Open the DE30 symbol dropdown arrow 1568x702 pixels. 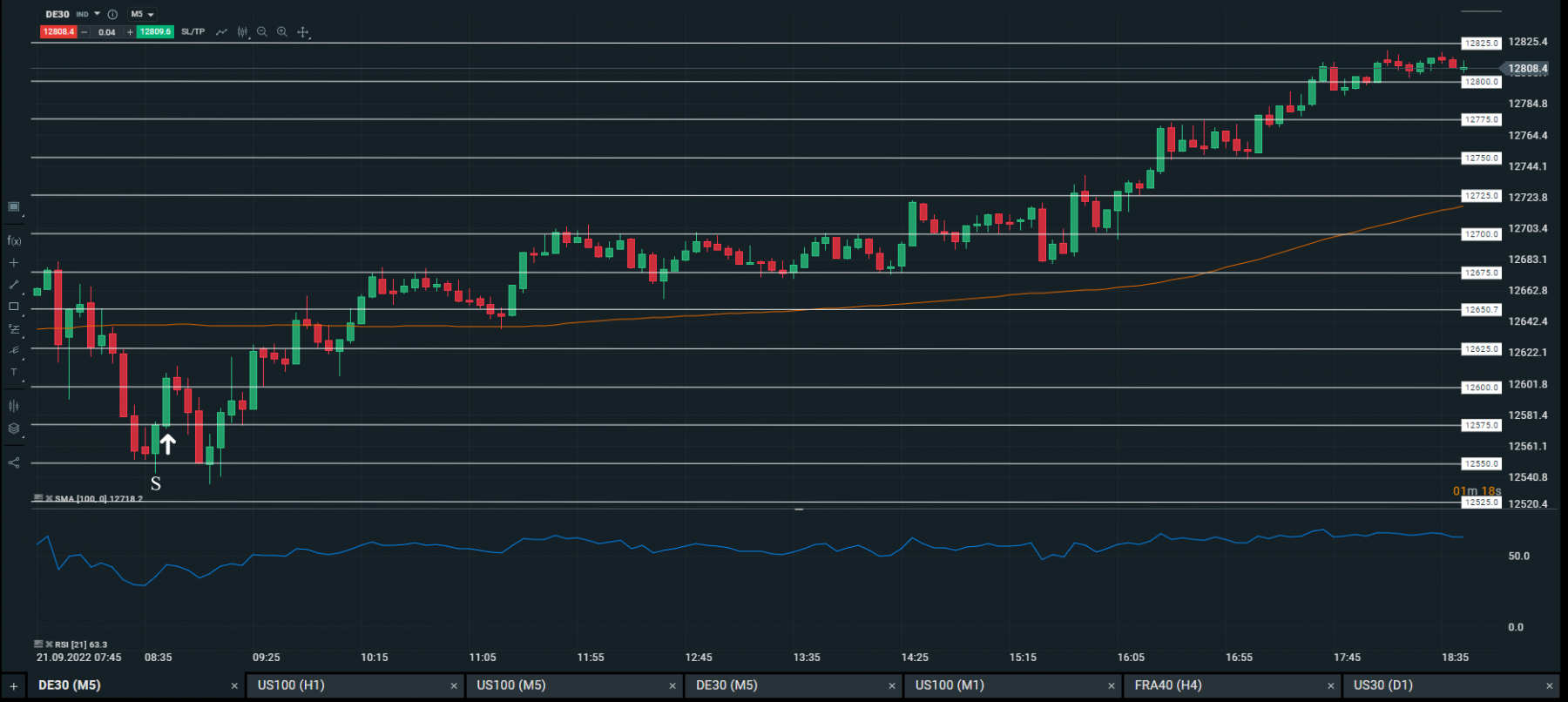point(97,14)
